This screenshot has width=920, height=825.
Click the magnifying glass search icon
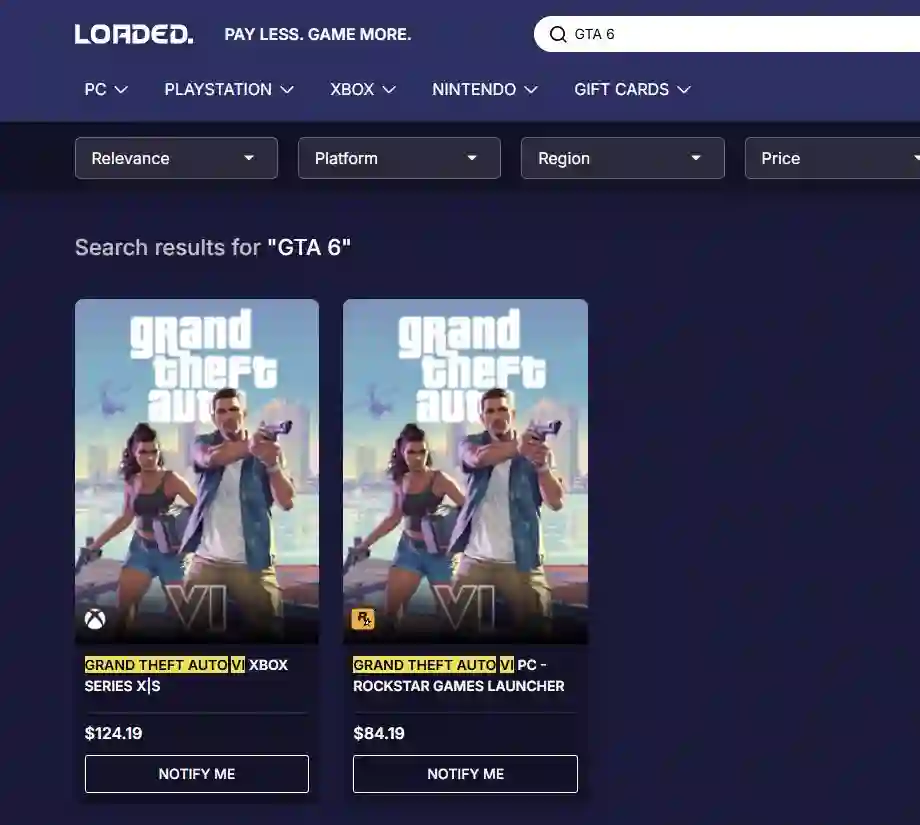558,34
